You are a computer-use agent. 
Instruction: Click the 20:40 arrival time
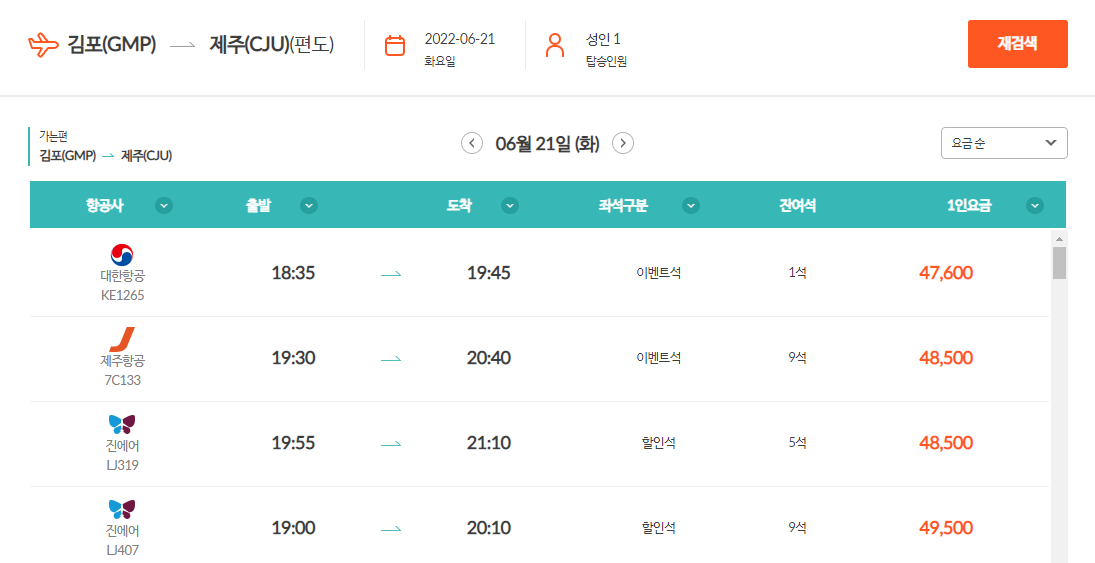(489, 358)
